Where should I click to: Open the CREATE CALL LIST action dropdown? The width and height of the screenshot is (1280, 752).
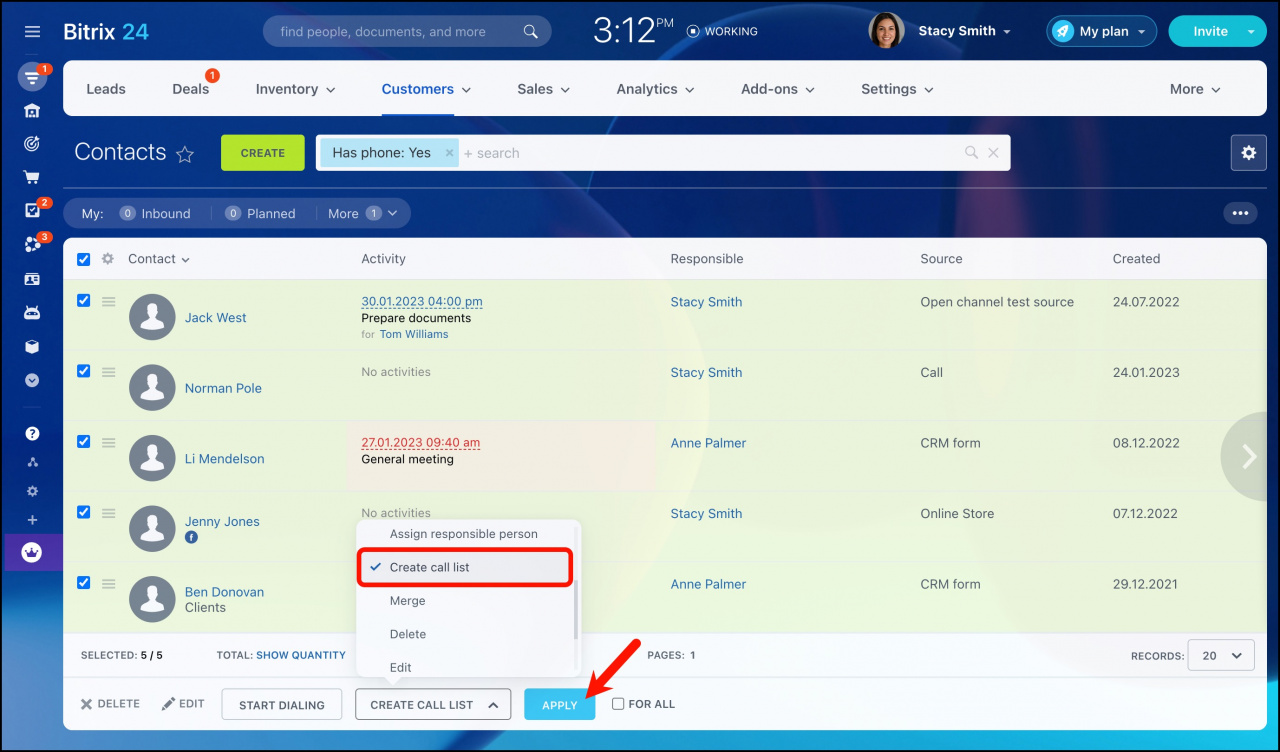click(x=433, y=705)
